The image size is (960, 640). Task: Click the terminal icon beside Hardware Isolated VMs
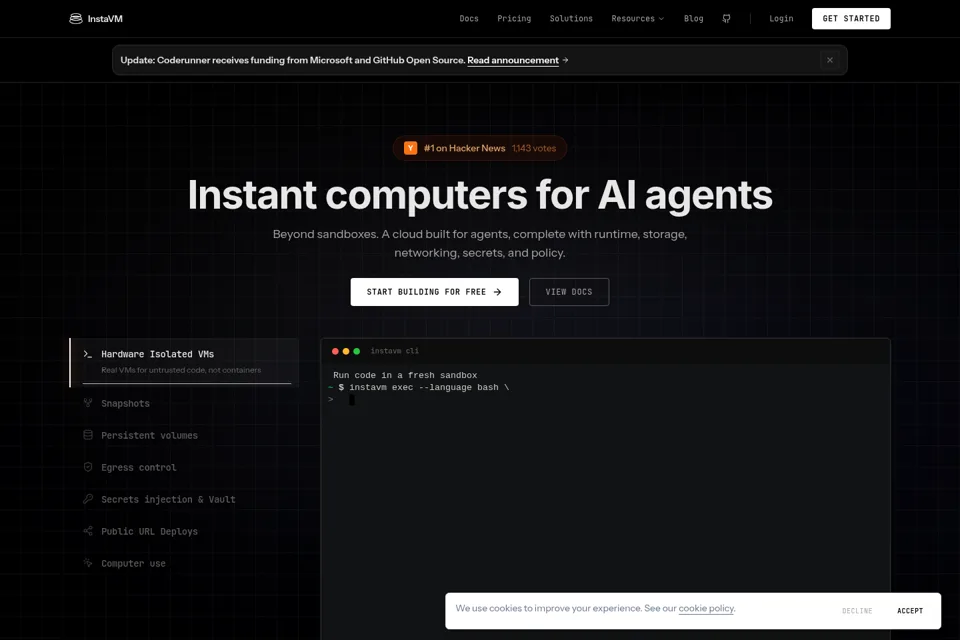point(88,354)
